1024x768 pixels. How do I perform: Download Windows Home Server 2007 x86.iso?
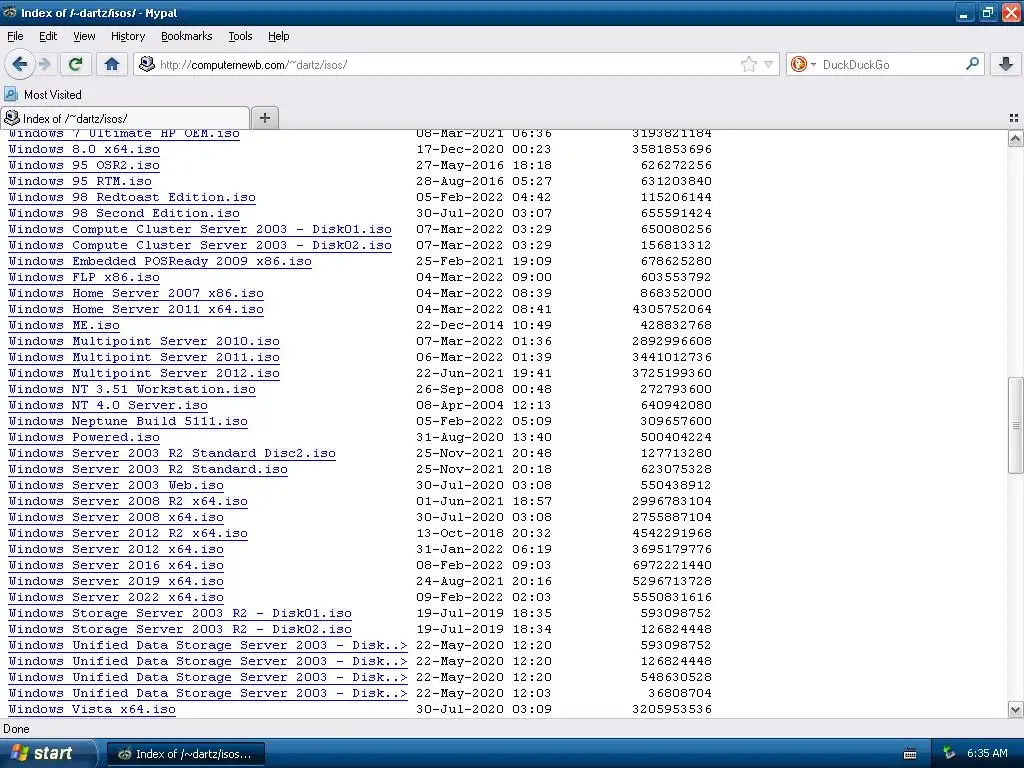coord(136,293)
